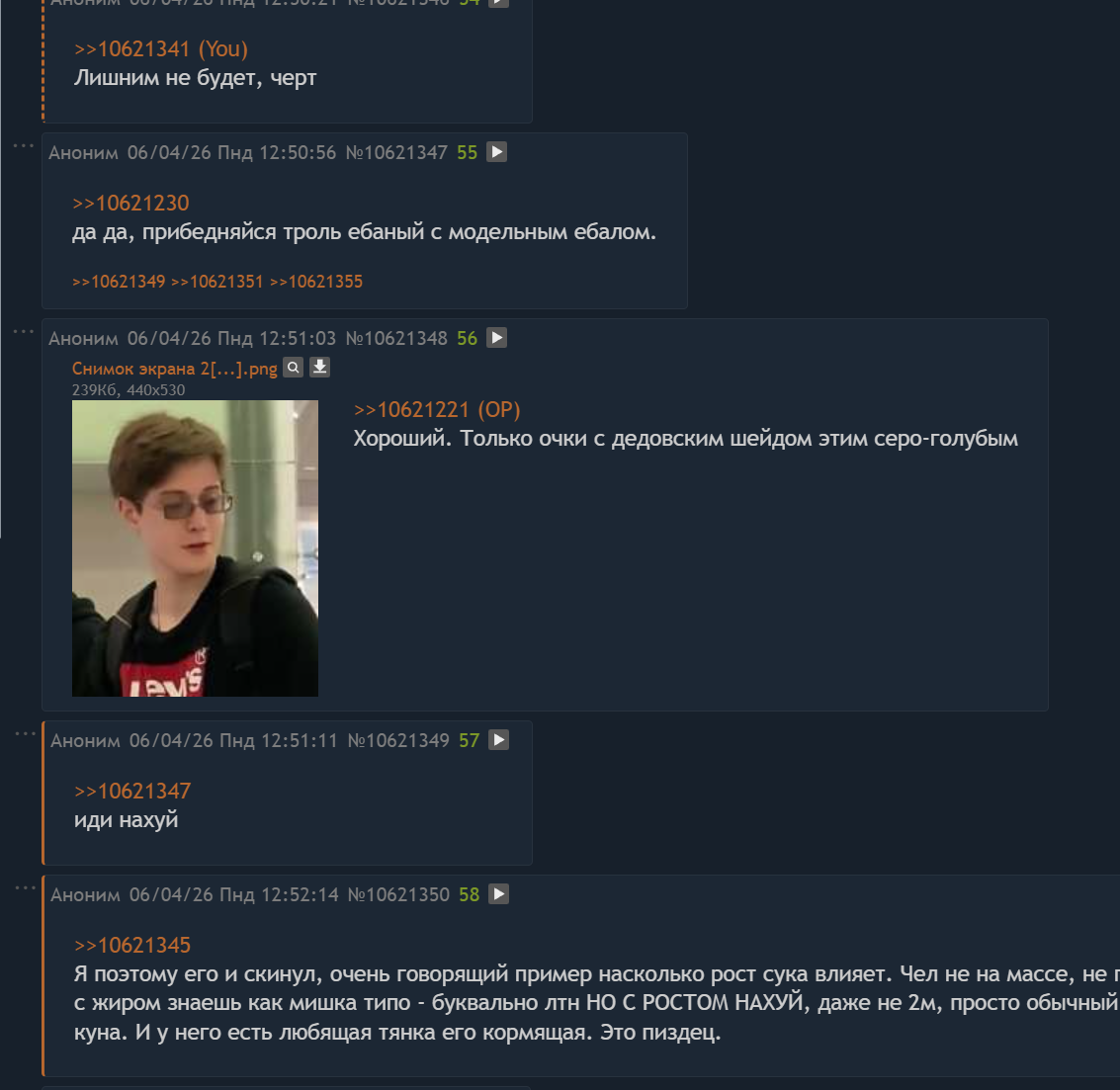Download the attached png via download icon
The width and height of the screenshot is (1120, 1090).
(x=319, y=368)
